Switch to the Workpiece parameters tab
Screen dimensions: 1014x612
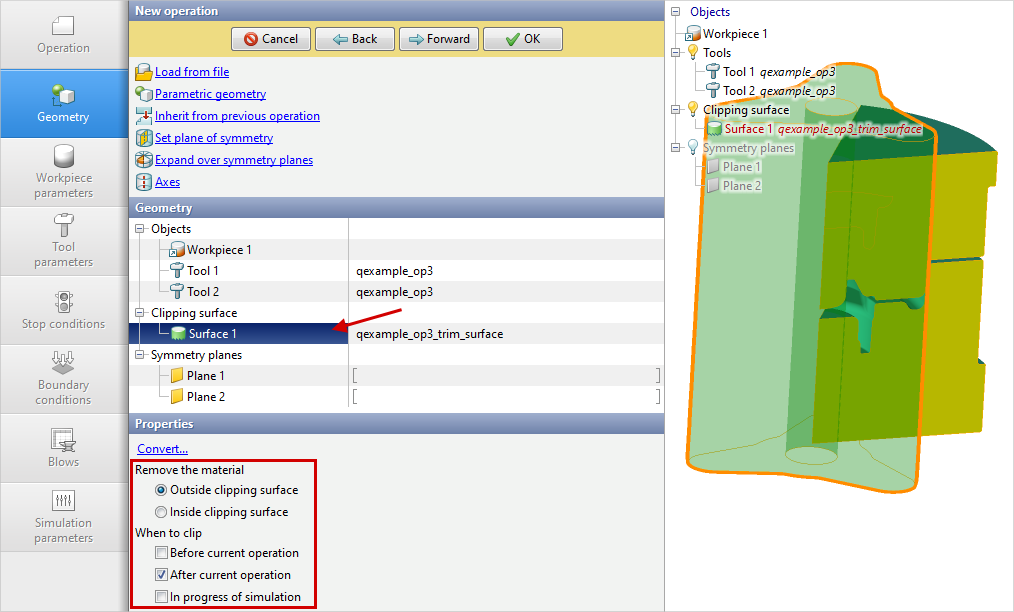[x=64, y=172]
